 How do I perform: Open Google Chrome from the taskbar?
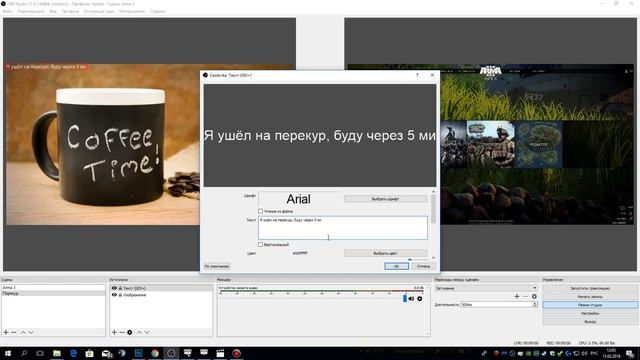[155, 353]
